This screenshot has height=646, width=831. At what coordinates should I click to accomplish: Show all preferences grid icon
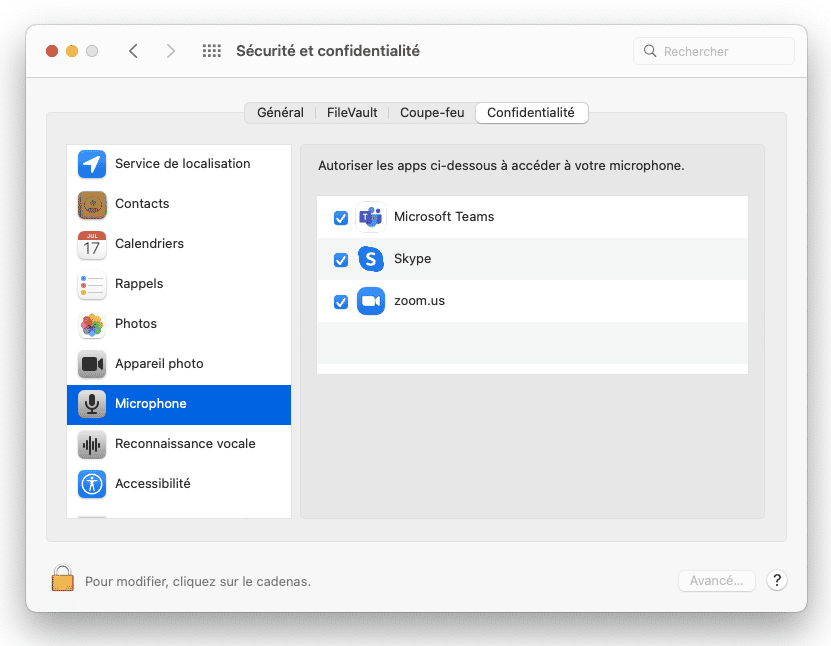211,51
